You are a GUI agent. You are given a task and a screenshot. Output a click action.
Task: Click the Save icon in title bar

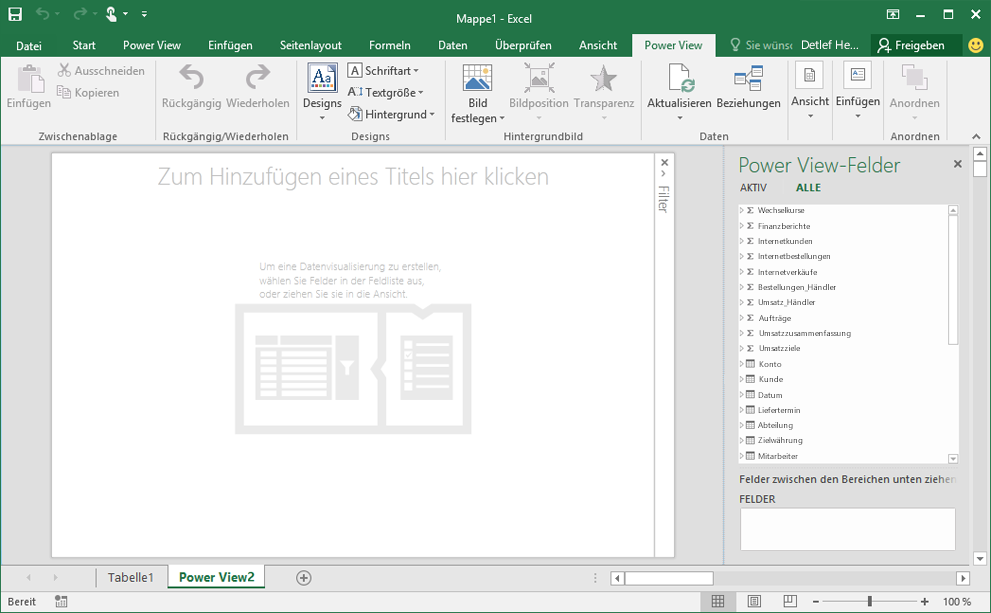[x=15, y=14]
